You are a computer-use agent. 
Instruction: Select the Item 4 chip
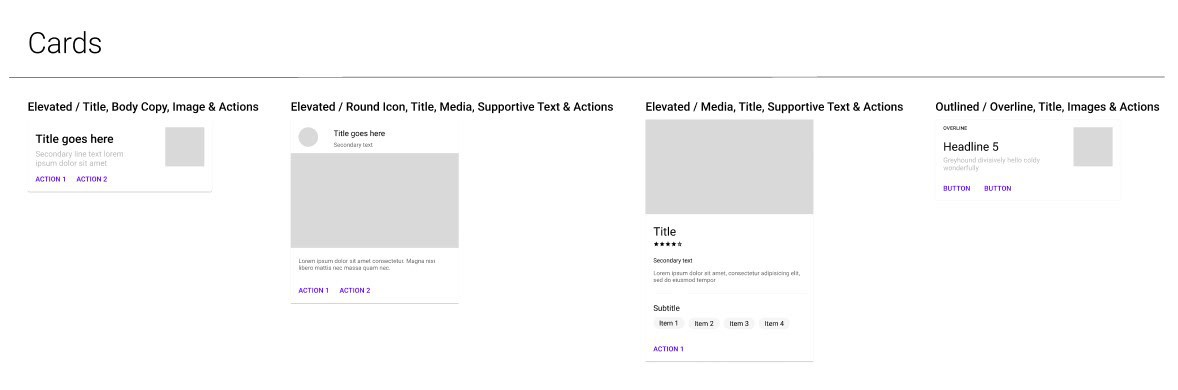coord(775,324)
